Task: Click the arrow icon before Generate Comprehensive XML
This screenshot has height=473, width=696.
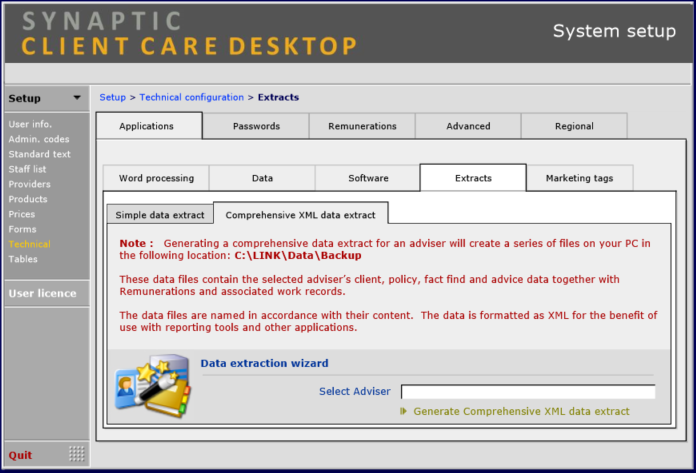Action: tap(403, 411)
